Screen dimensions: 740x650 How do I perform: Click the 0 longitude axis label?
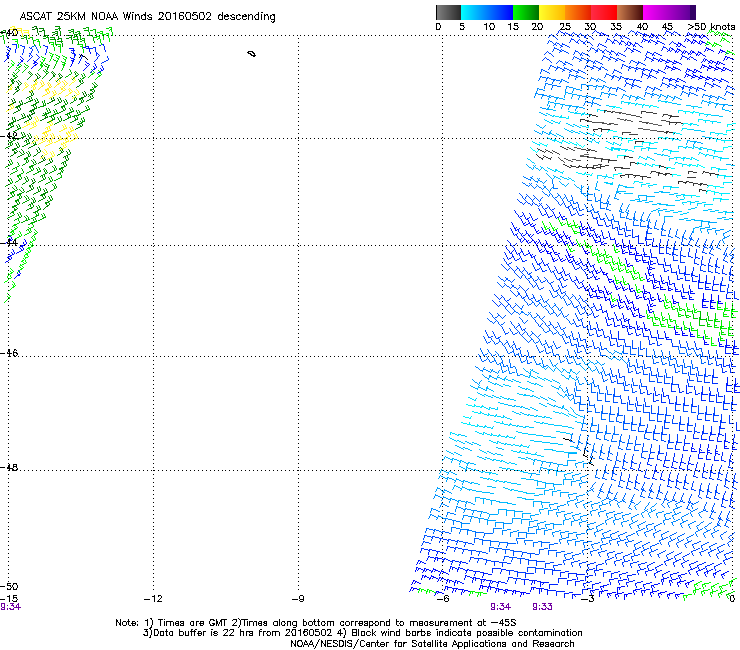tap(732, 599)
